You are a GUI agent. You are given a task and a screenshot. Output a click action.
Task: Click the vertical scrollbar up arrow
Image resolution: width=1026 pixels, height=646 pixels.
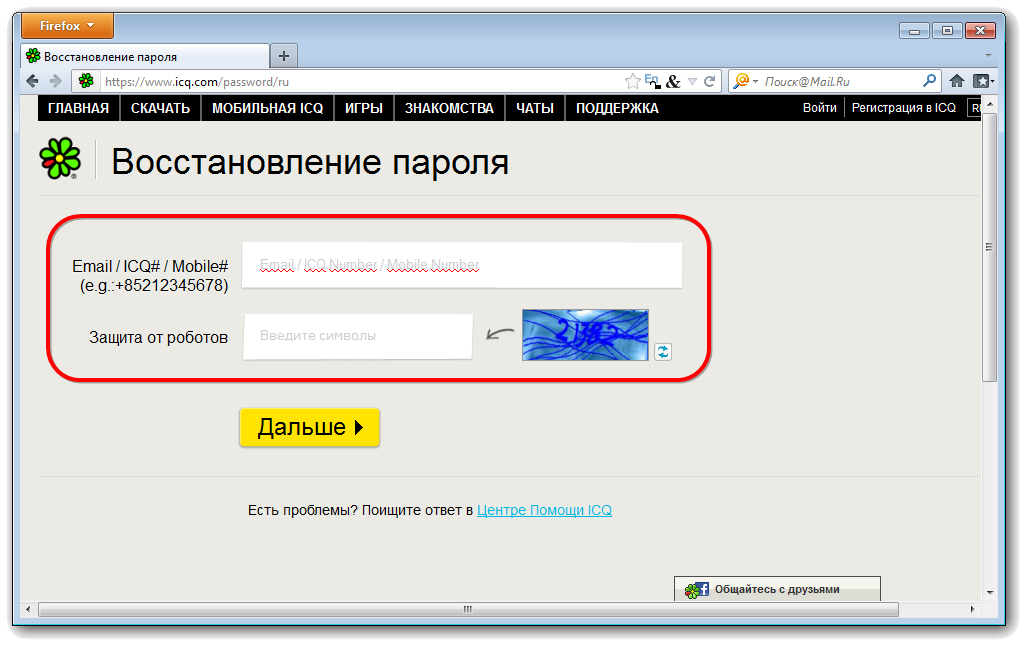989,103
